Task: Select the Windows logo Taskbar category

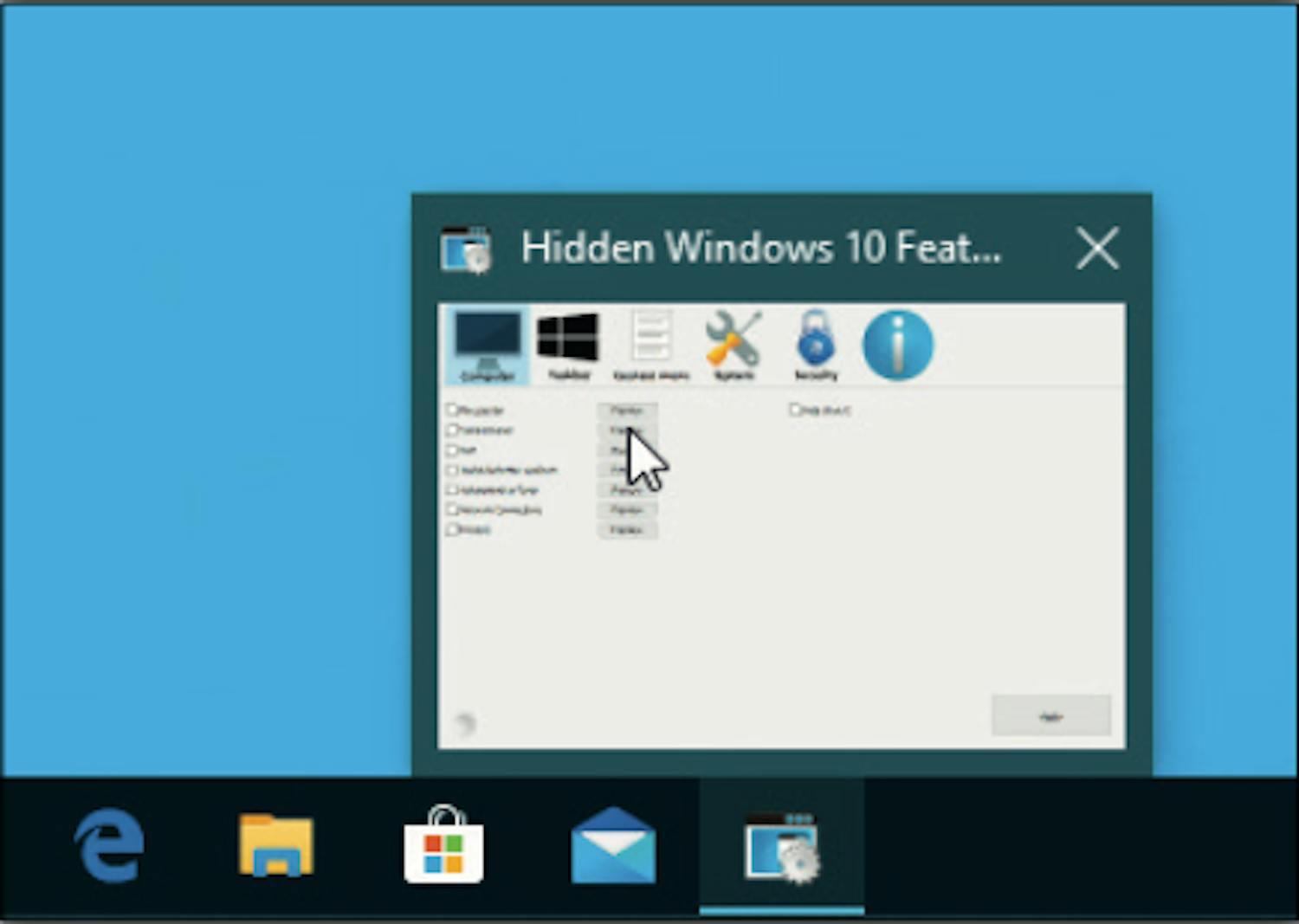Action: [x=568, y=345]
